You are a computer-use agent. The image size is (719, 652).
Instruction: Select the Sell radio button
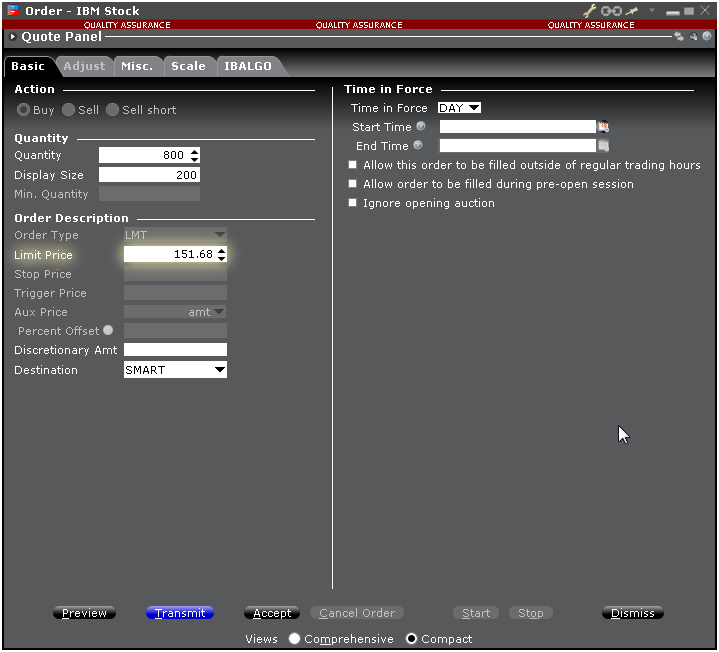pyautogui.click(x=68, y=110)
